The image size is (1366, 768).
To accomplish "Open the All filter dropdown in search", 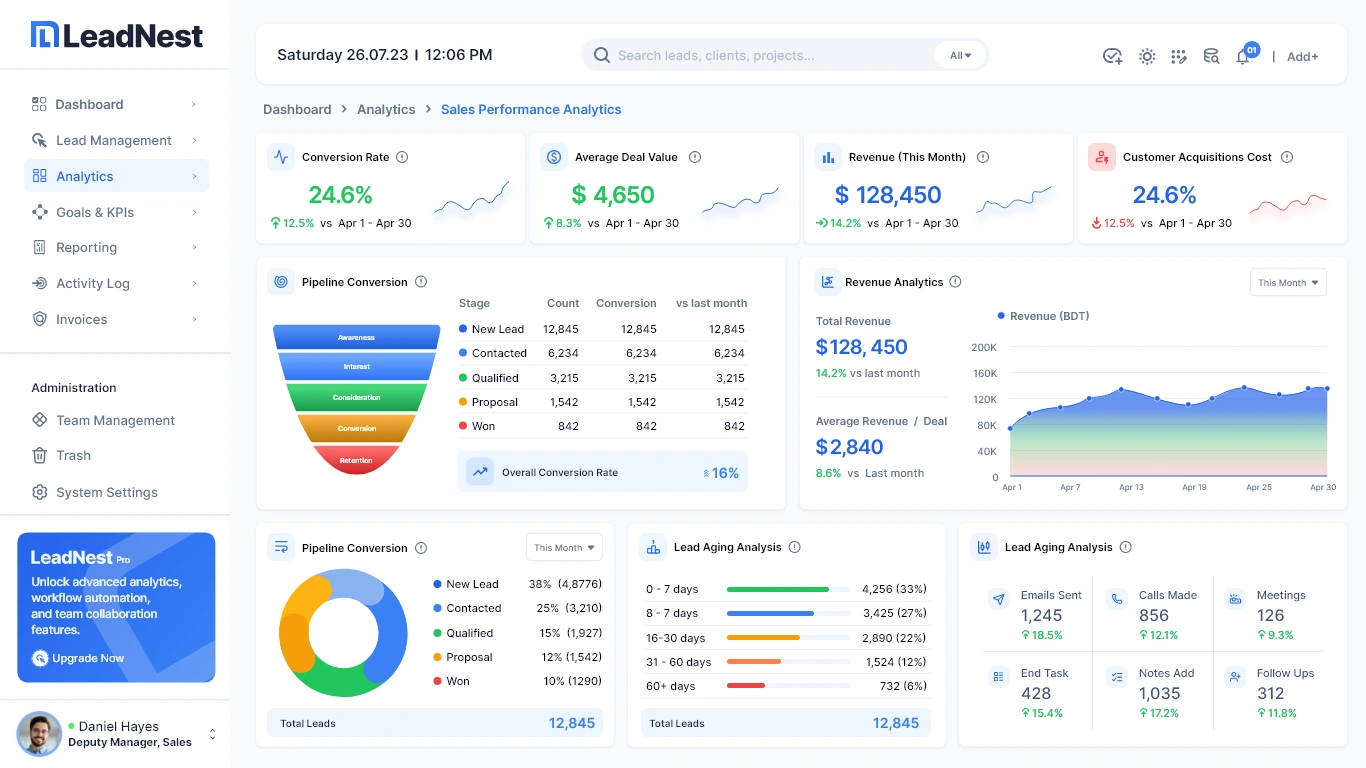I will pyautogui.click(x=960, y=55).
